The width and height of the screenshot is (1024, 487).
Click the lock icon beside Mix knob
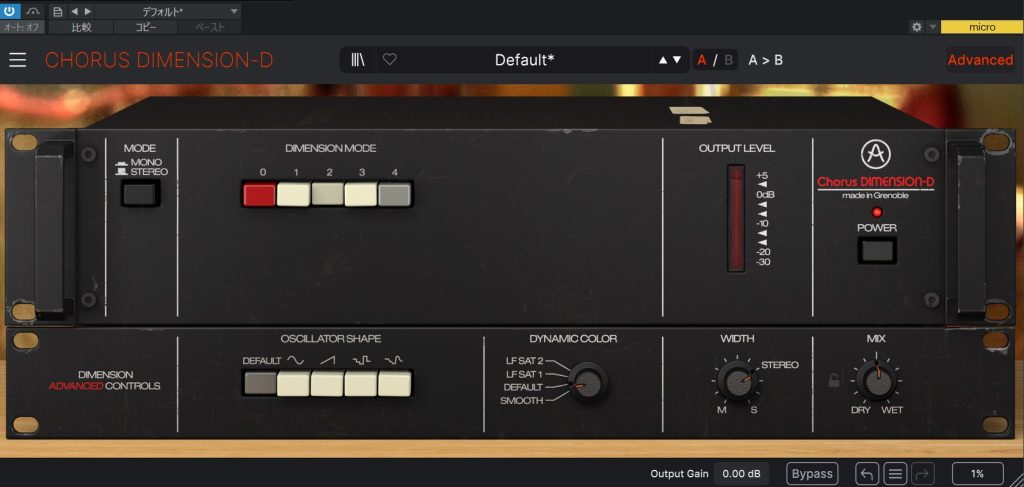pyautogui.click(x=834, y=380)
